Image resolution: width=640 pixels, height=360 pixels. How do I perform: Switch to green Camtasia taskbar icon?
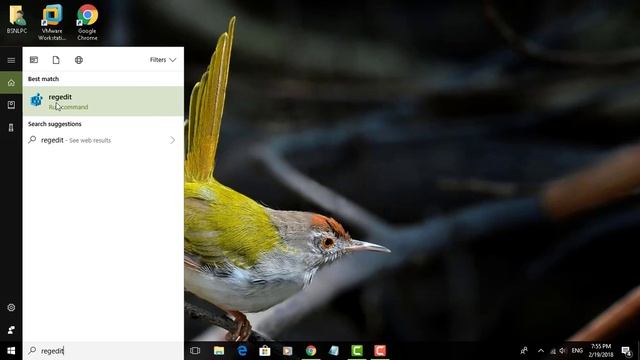[357, 351]
